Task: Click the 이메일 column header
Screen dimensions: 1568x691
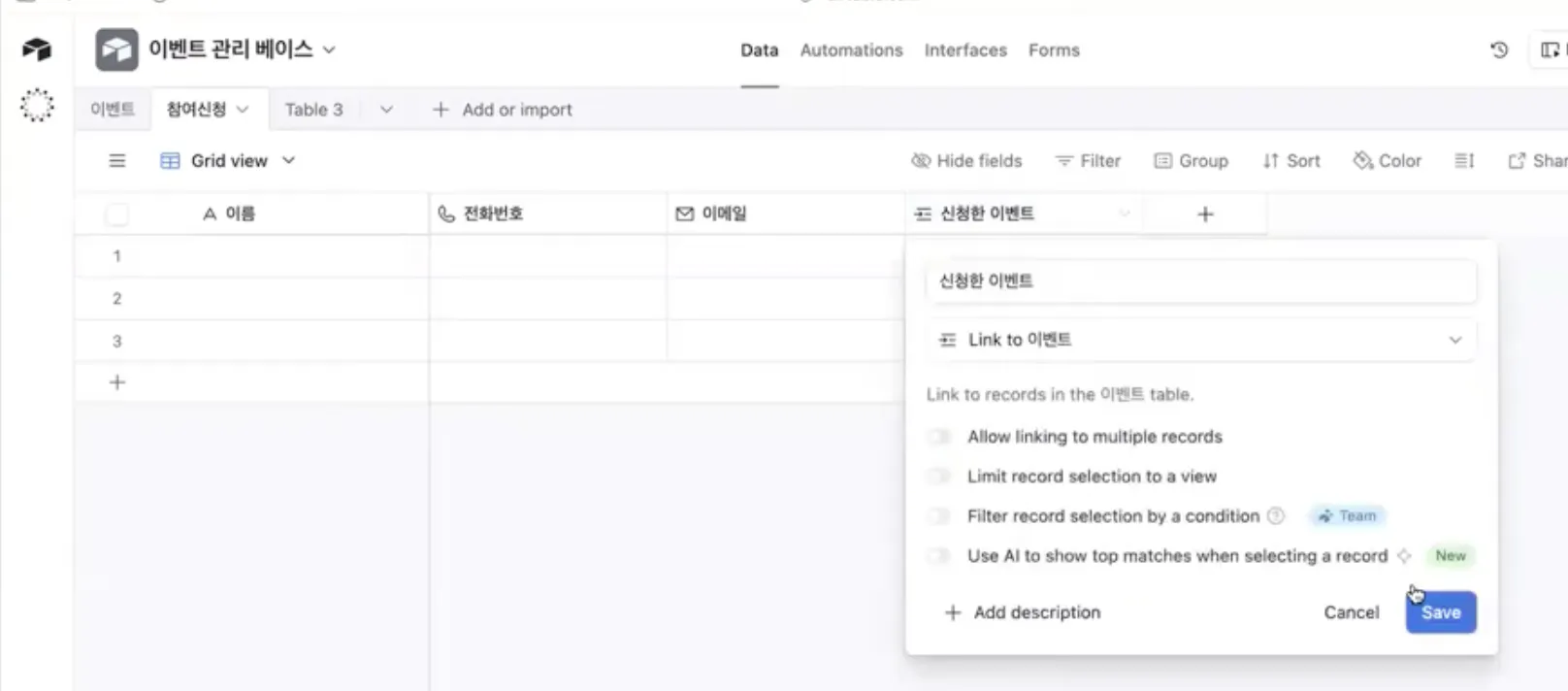Action: click(786, 214)
